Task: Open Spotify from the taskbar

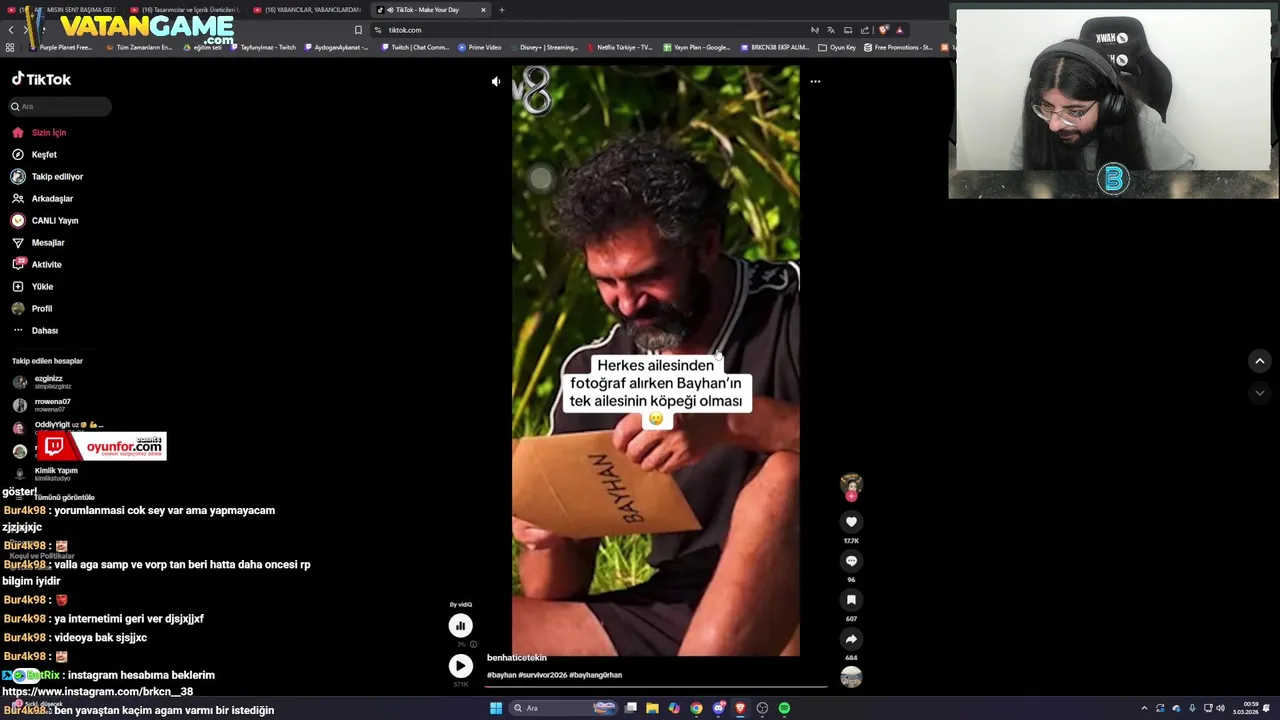Action: click(x=784, y=708)
